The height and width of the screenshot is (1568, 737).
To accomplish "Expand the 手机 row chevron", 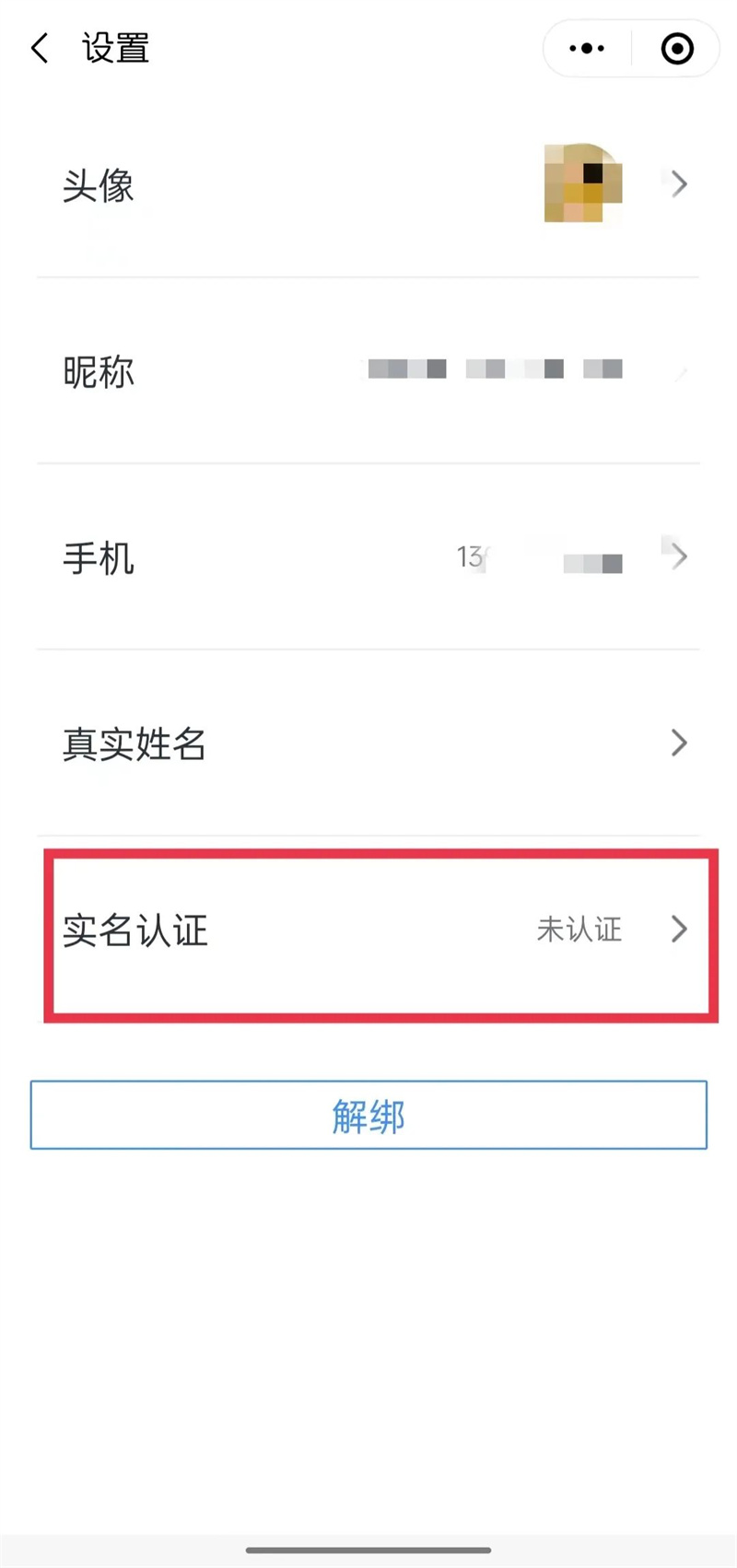I will point(679,556).
